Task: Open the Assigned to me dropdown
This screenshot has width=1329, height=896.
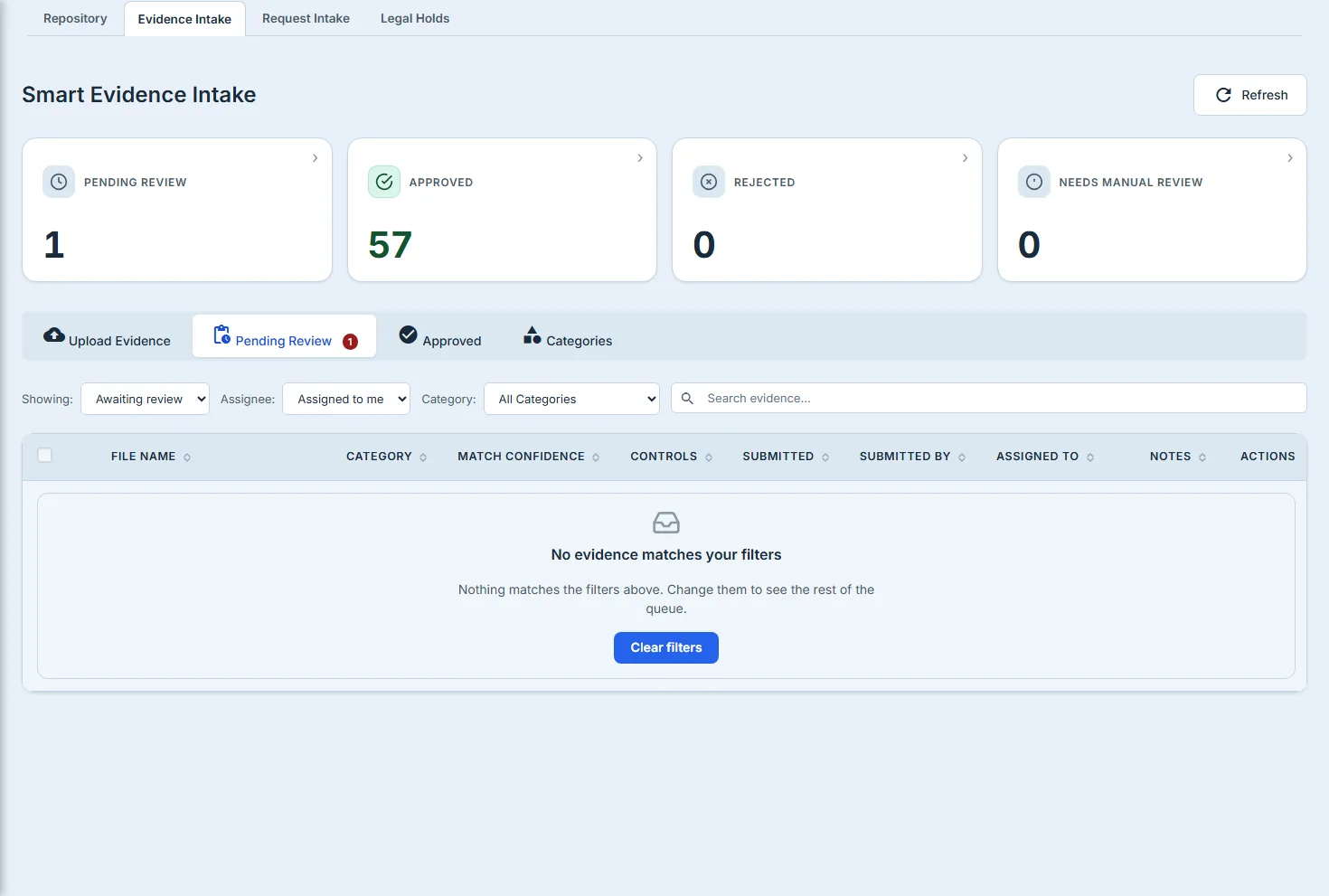Action: pyautogui.click(x=346, y=399)
